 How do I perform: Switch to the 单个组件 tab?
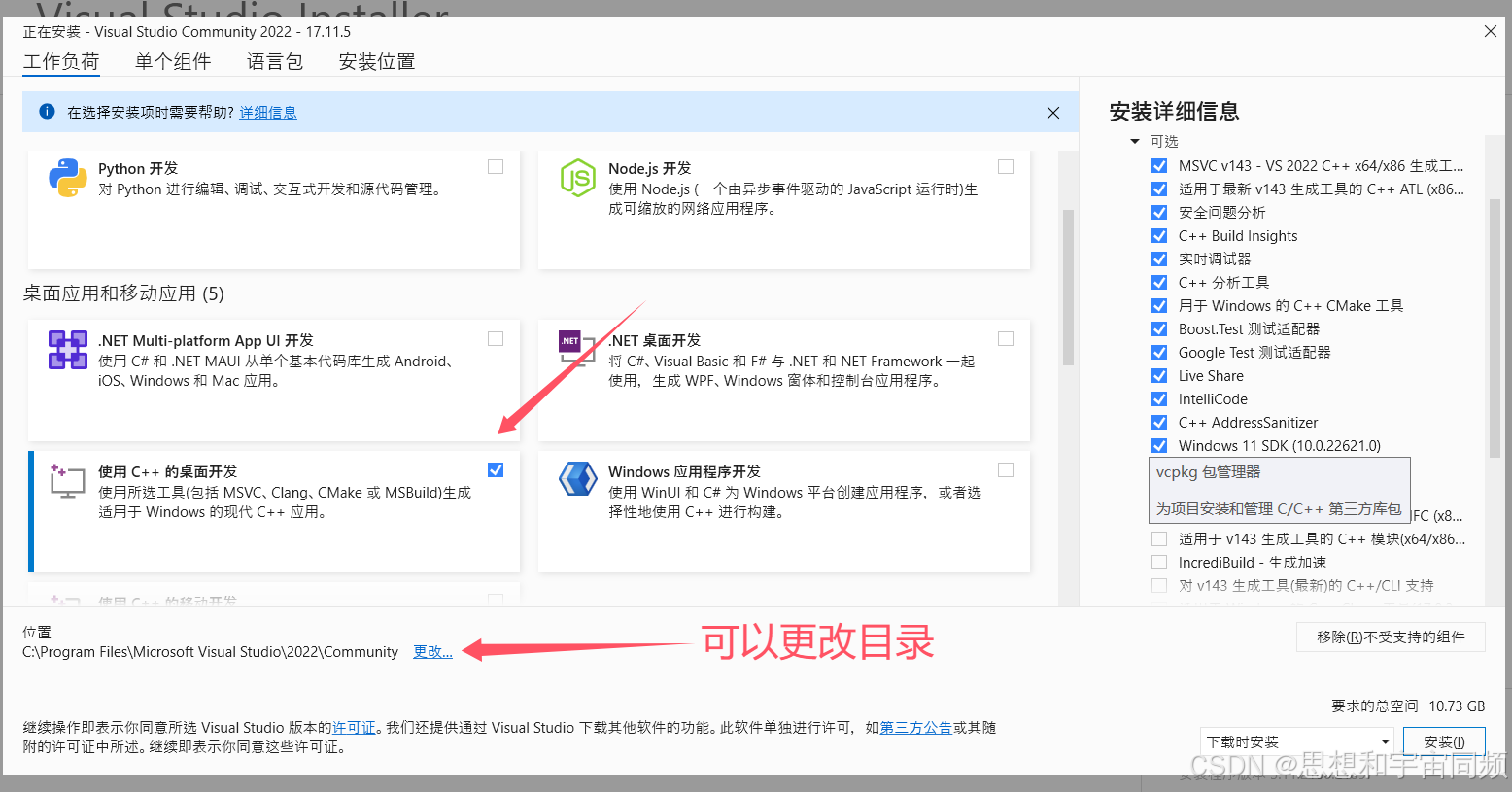173,61
